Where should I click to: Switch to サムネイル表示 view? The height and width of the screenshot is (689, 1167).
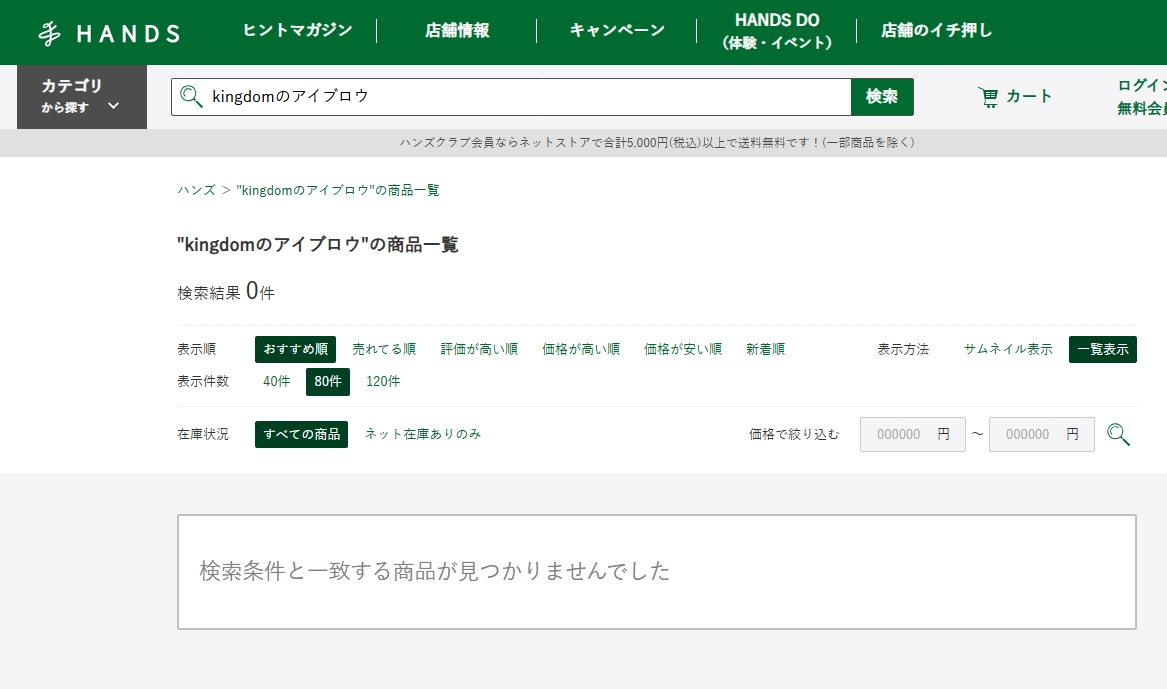pos(1008,349)
